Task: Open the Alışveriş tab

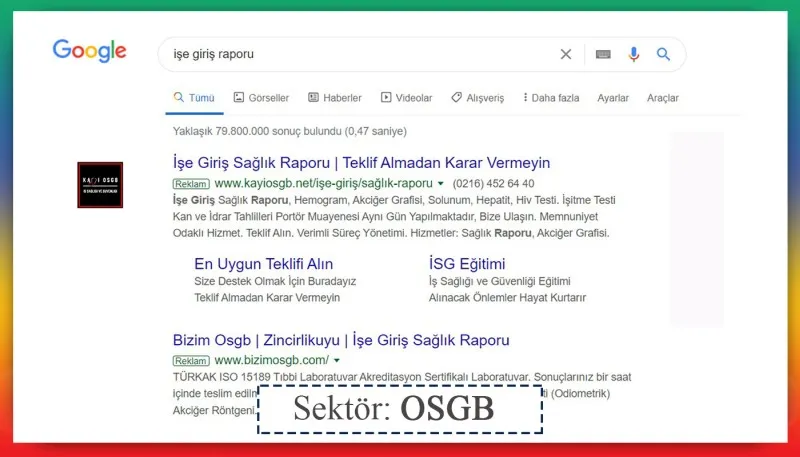Action: click(x=478, y=97)
